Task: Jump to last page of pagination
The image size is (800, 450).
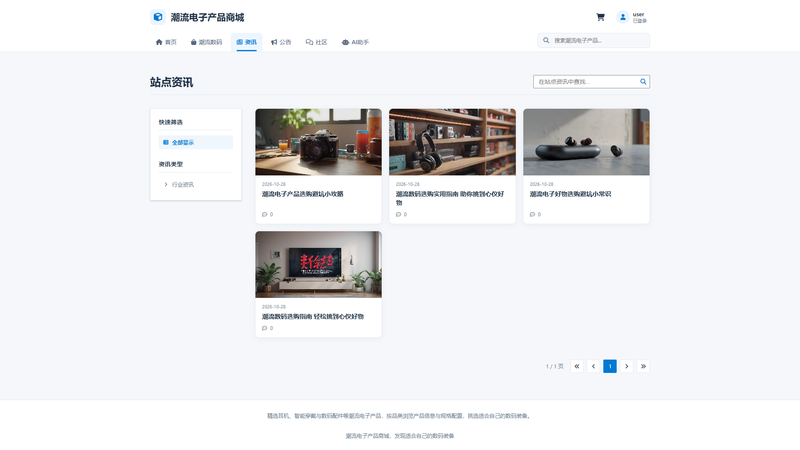Action: [643, 366]
